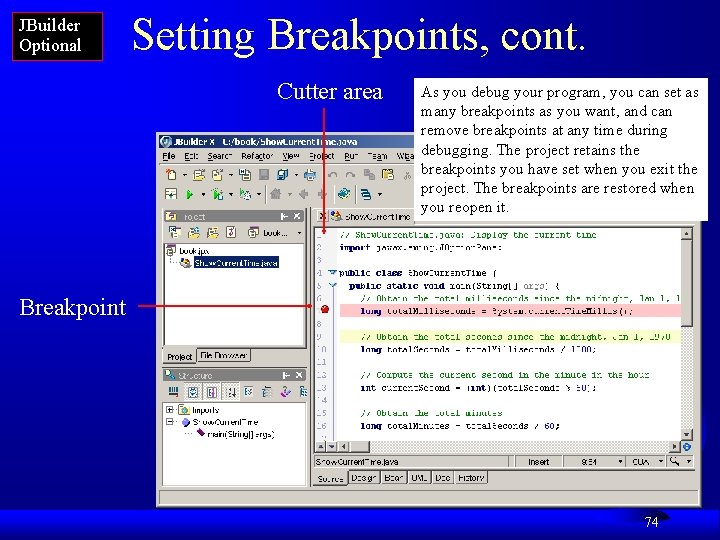Click the Save All icon
720x540 pixels.
pos(282,174)
